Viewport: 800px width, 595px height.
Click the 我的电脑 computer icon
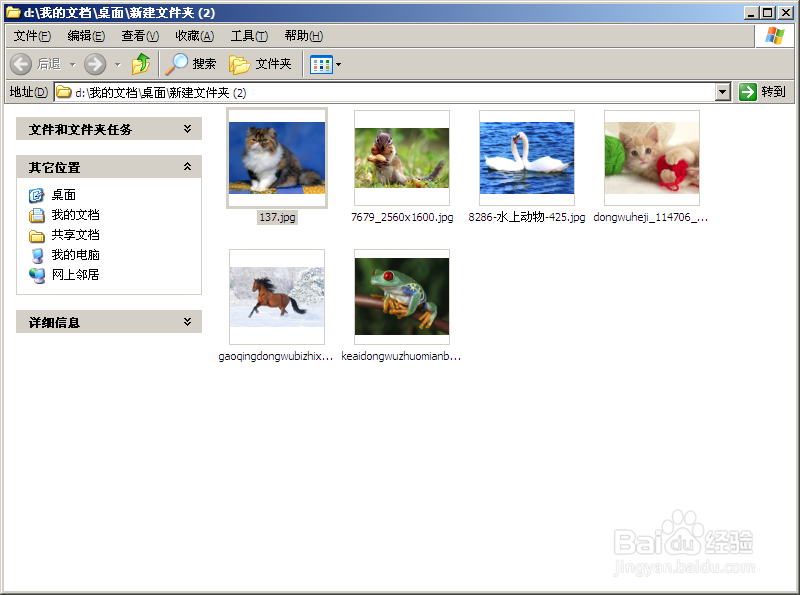[37, 255]
